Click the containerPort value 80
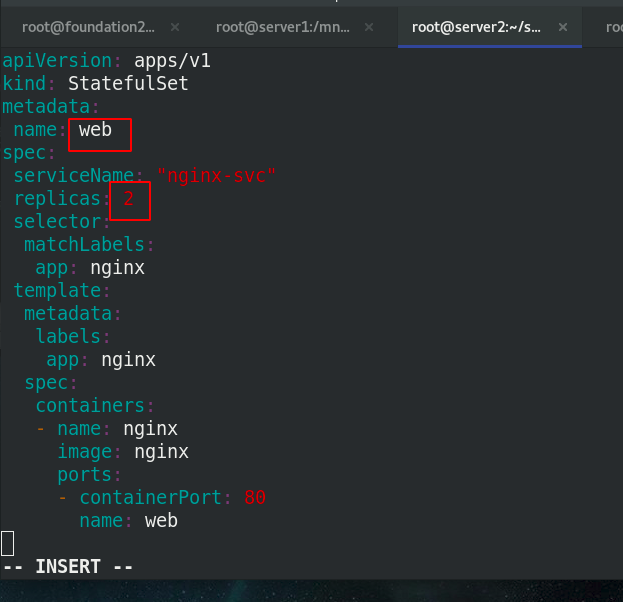This screenshot has width=623, height=602. [255, 497]
